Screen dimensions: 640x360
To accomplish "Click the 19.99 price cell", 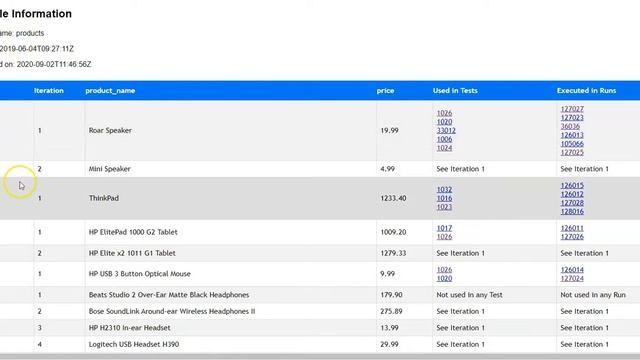I will click(x=404, y=131).
